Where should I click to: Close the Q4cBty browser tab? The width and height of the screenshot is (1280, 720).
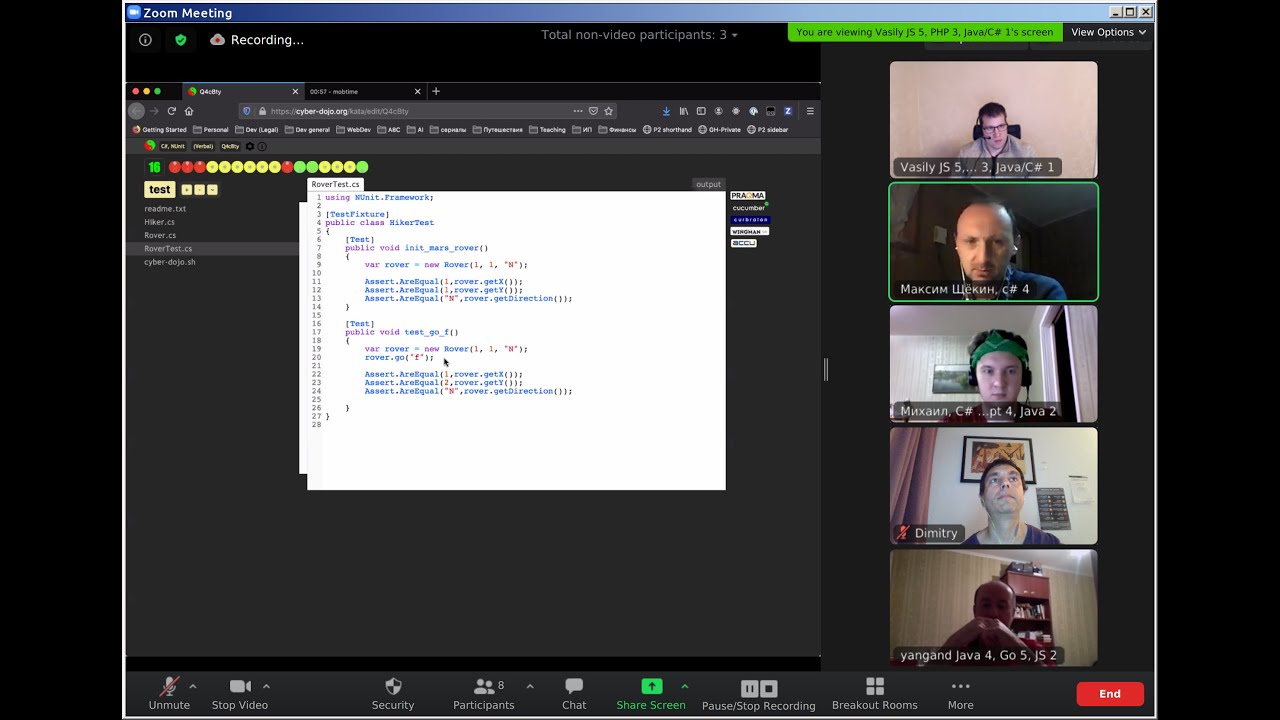[x=295, y=91]
